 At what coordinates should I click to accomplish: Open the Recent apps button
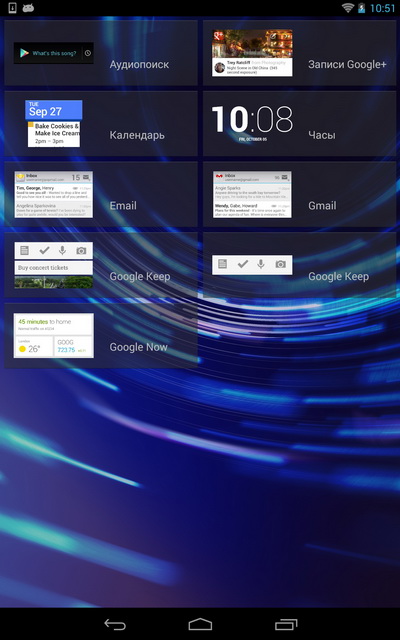pos(286,624)
